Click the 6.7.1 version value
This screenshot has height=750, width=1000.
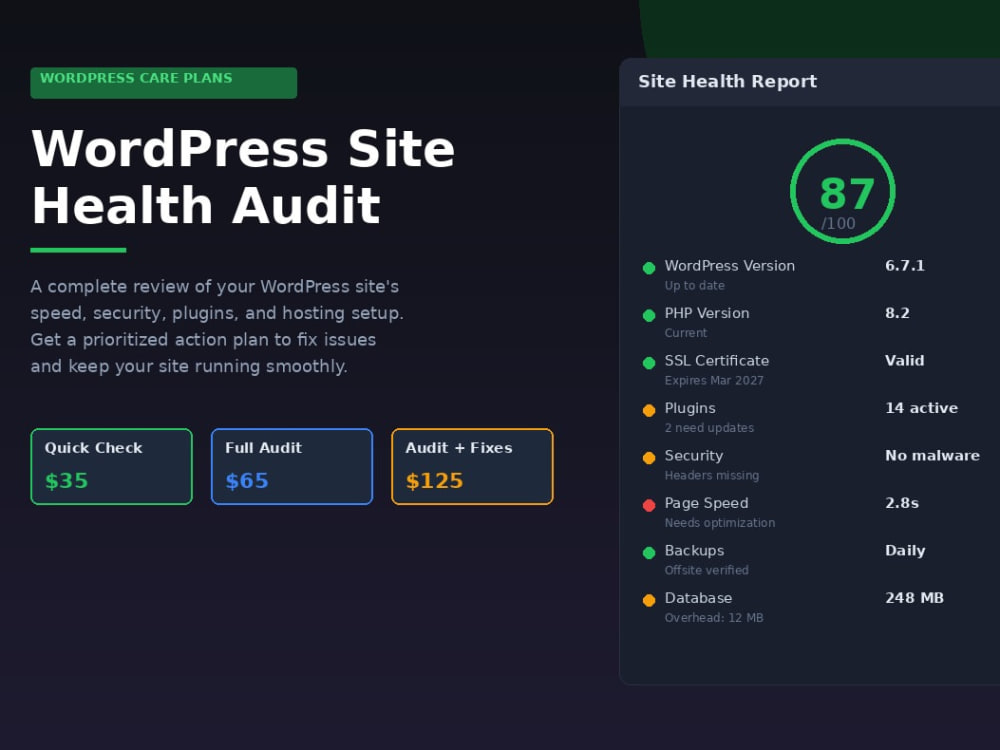[905, 266]
